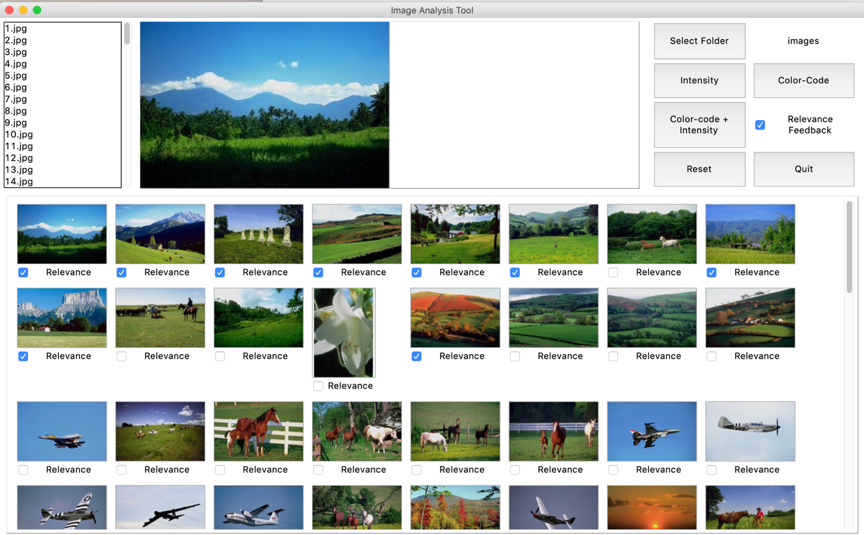Image resolution: width=864 pixels, height=535 pixels.
Task: Select 2.jpg in the file list
Action: pos(62,40)
